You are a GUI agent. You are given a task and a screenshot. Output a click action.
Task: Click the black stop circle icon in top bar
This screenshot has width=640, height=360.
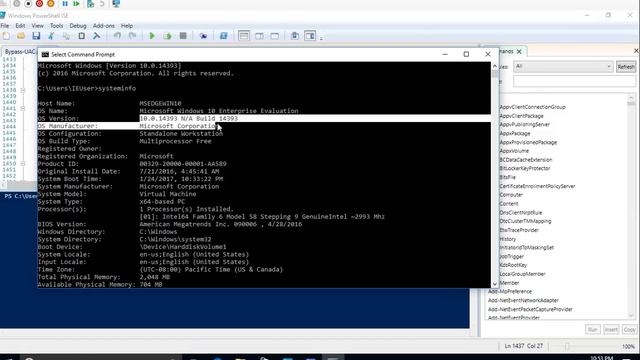coord(28,4)
